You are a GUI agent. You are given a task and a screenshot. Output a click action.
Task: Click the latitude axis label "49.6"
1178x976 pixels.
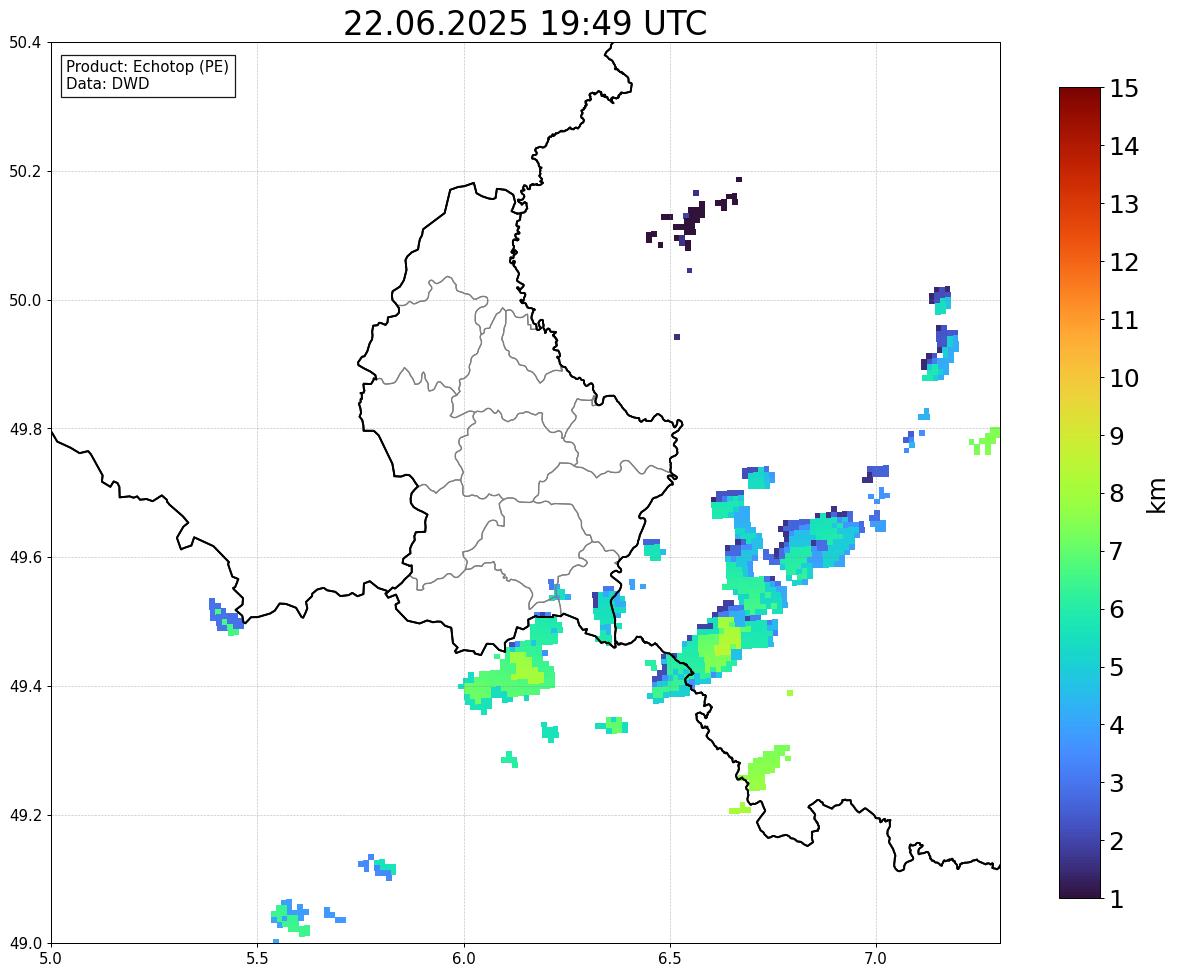pos(25,557)
